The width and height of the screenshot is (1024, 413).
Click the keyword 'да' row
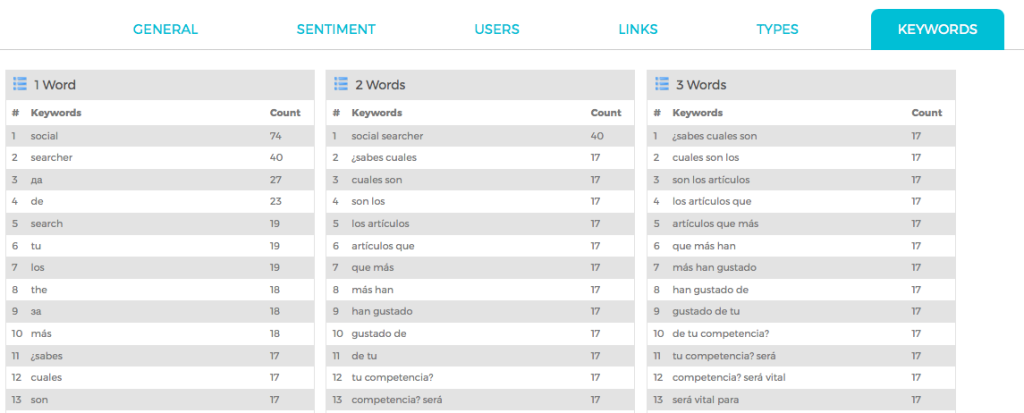[x=160, y=180]
